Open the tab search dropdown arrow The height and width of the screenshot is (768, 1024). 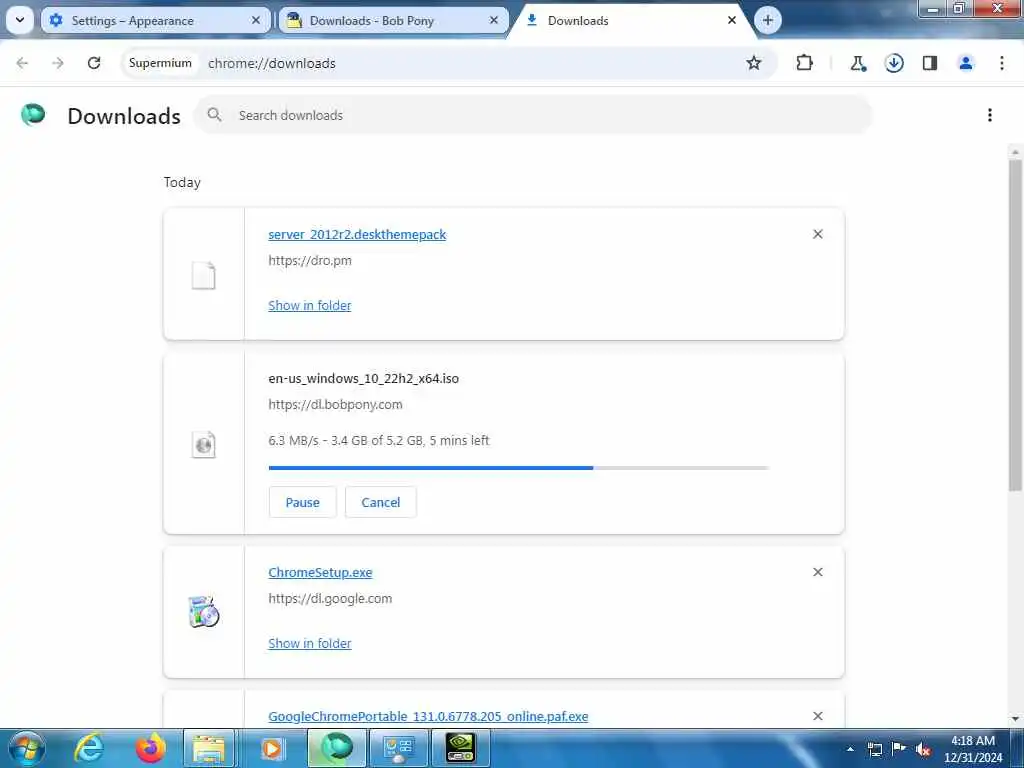[x=20, y=20]
